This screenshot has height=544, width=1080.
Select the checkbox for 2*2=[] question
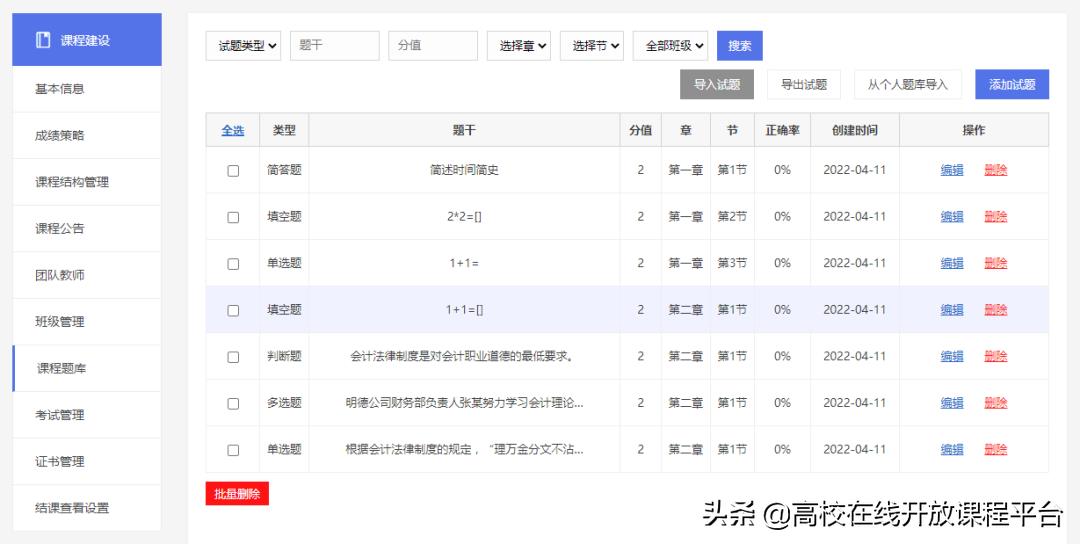tap(233, 217)
